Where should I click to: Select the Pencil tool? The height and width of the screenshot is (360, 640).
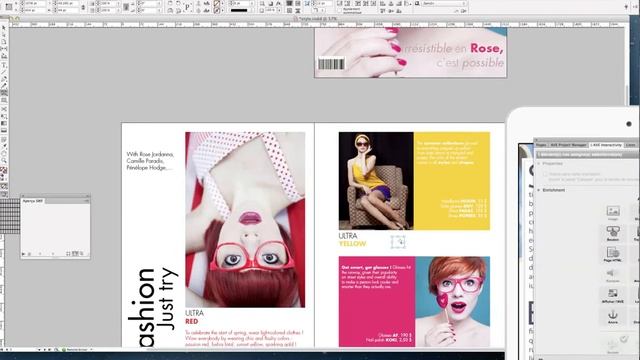4,86
